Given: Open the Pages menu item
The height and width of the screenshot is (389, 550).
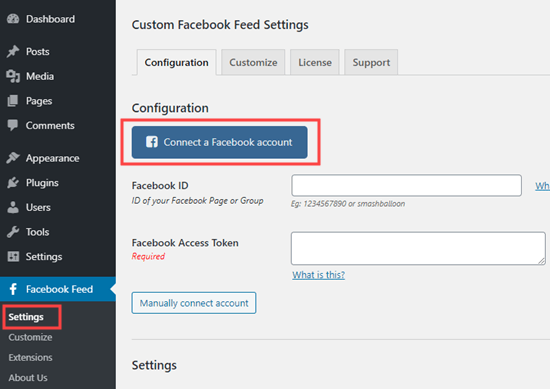Looking at the screenshot, I should pyautogui.click(x=58, y=101).
